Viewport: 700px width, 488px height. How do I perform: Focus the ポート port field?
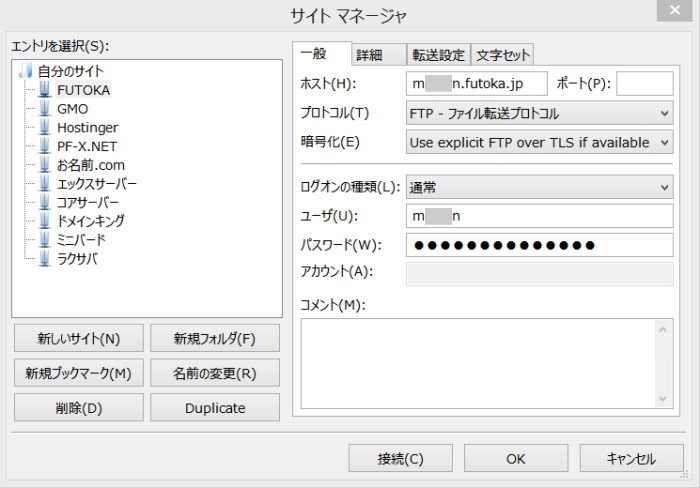[645, 83]
